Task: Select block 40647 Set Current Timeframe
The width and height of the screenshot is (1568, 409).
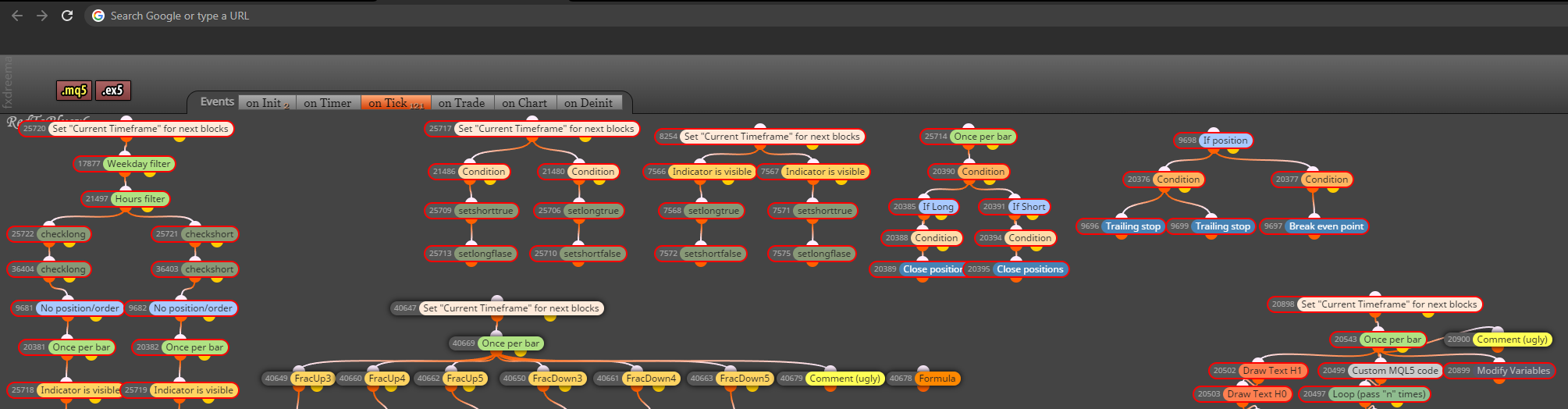Action: tap(497, 308)
